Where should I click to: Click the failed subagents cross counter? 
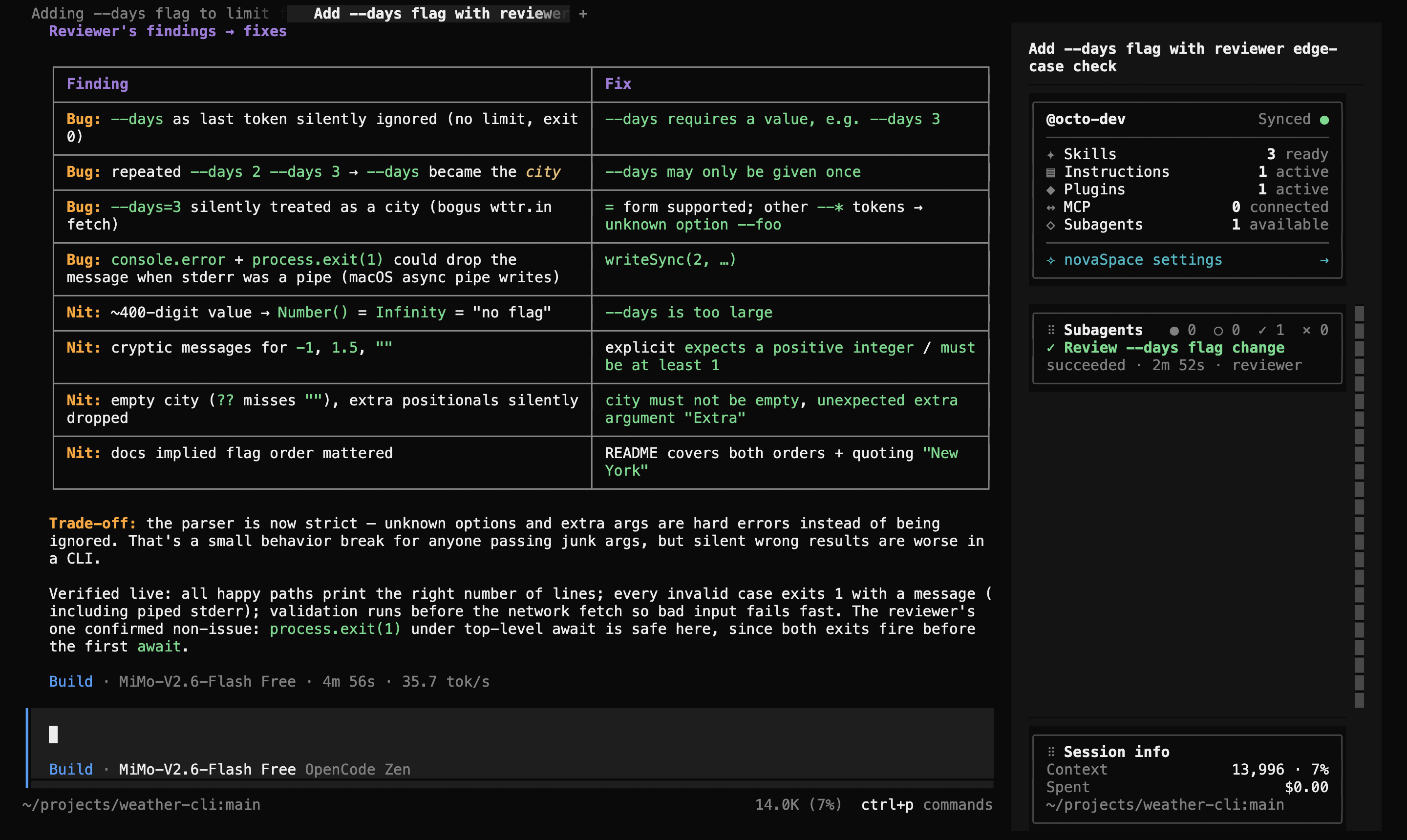[x=1315, y=330]
